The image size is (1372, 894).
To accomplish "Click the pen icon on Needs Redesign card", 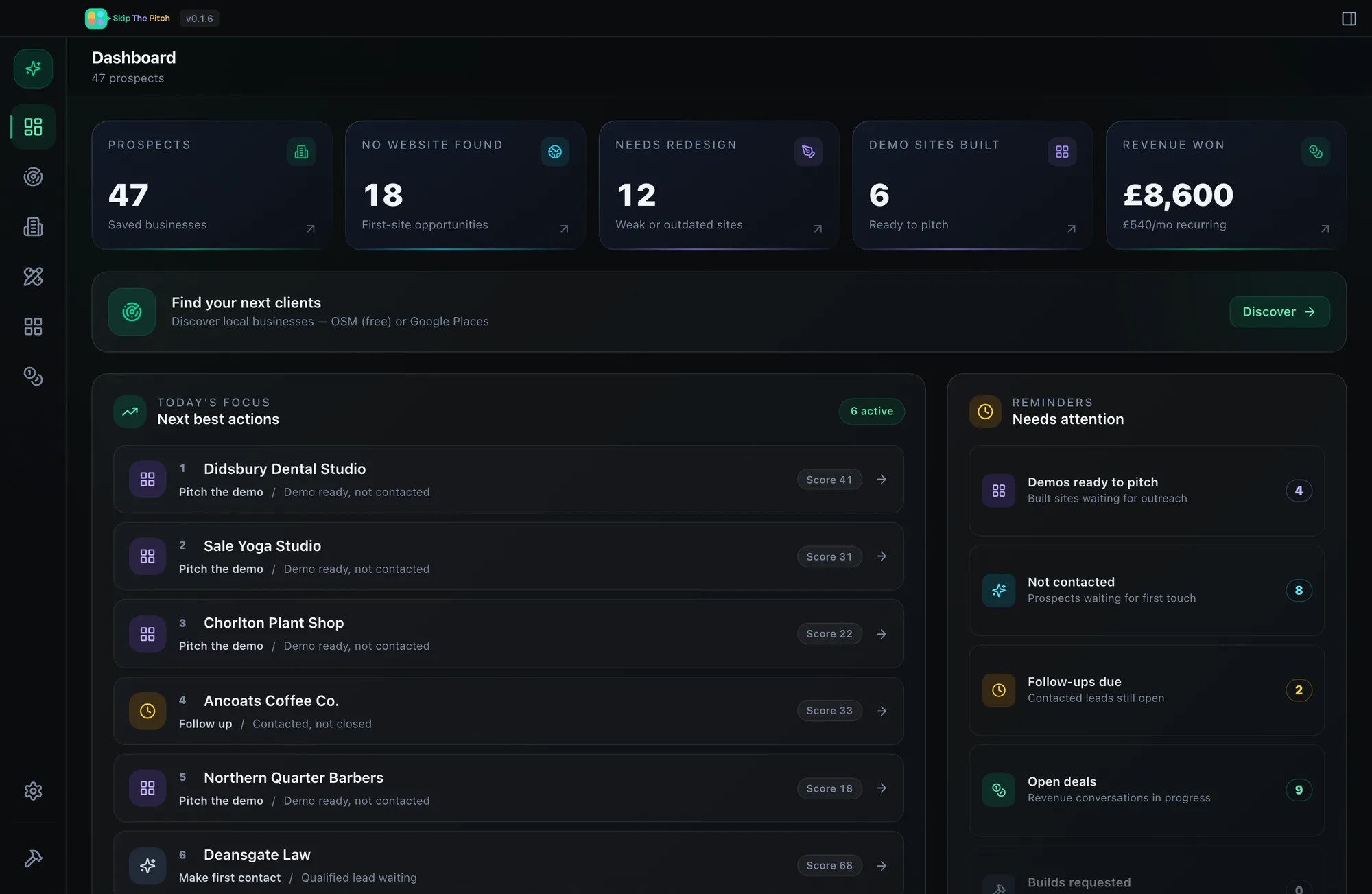I will (x=808, y=152).
